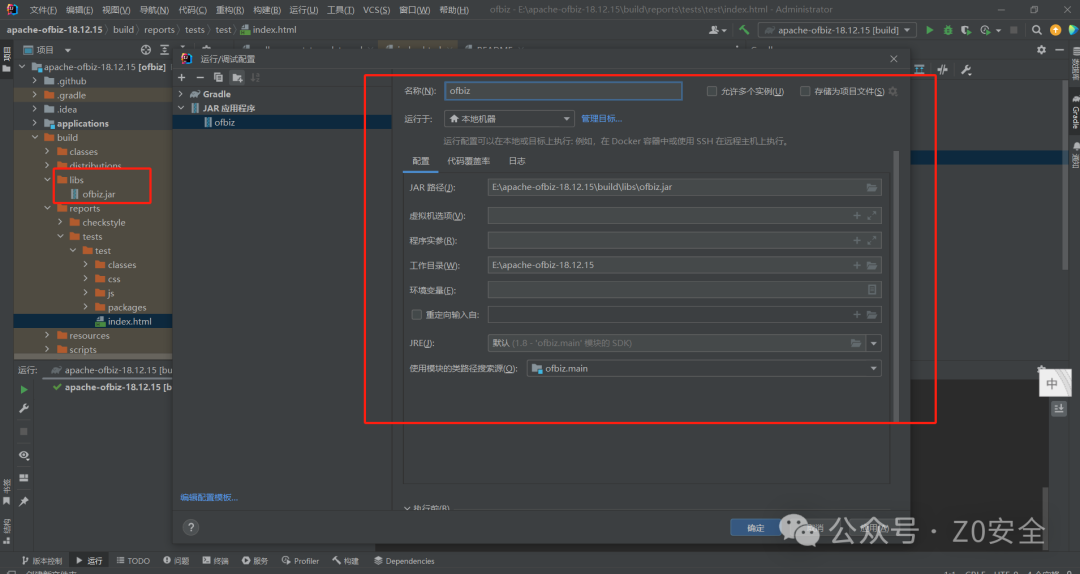Click expand-all icon in project panel header

[x=164, y=50]
